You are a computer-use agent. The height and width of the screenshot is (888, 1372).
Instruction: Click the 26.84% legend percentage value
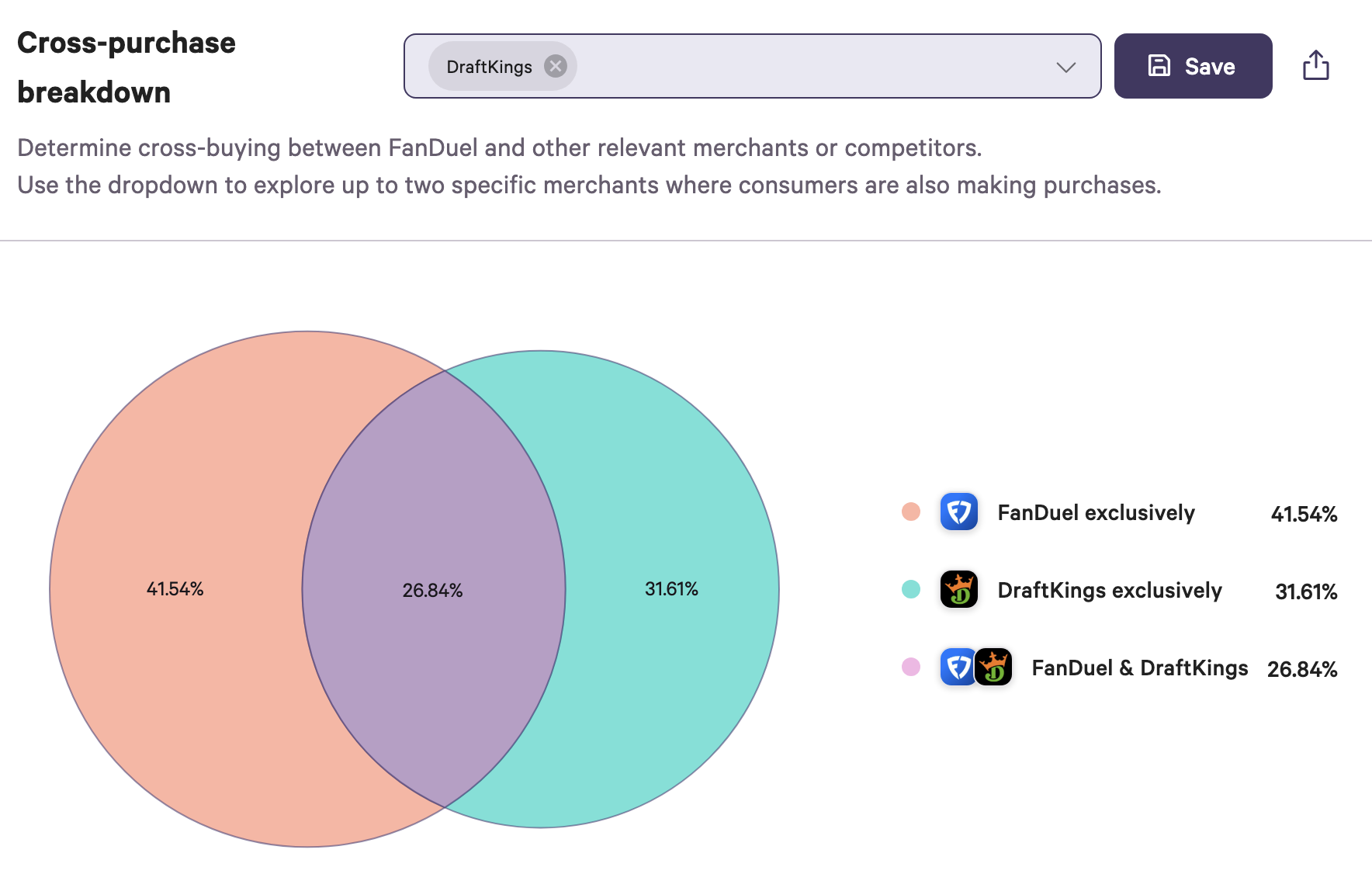1301,669
